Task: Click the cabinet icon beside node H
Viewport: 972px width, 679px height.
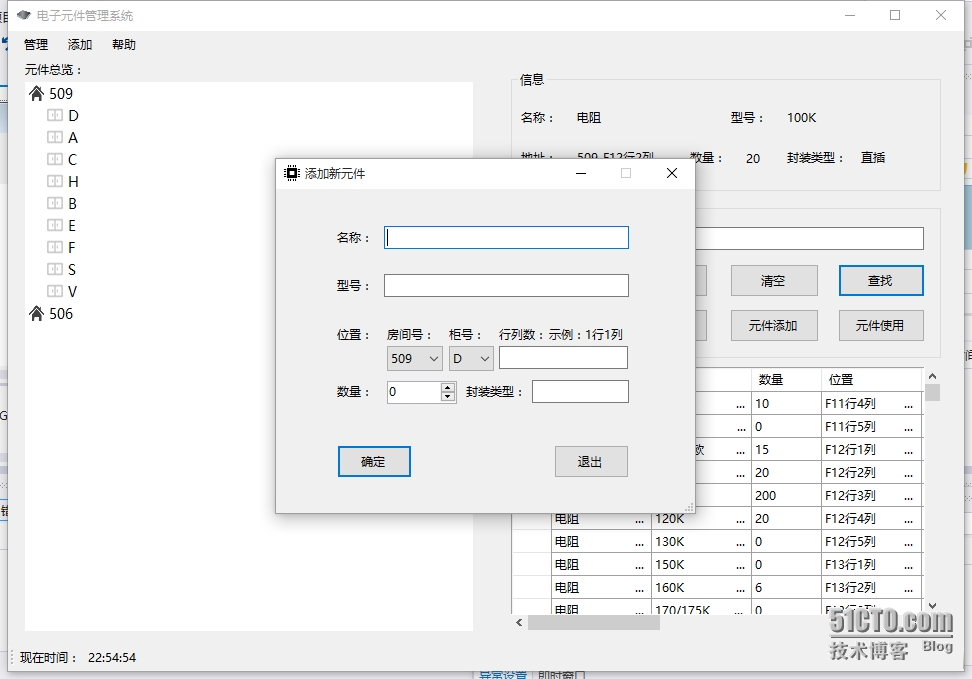Action: point(55,181)
